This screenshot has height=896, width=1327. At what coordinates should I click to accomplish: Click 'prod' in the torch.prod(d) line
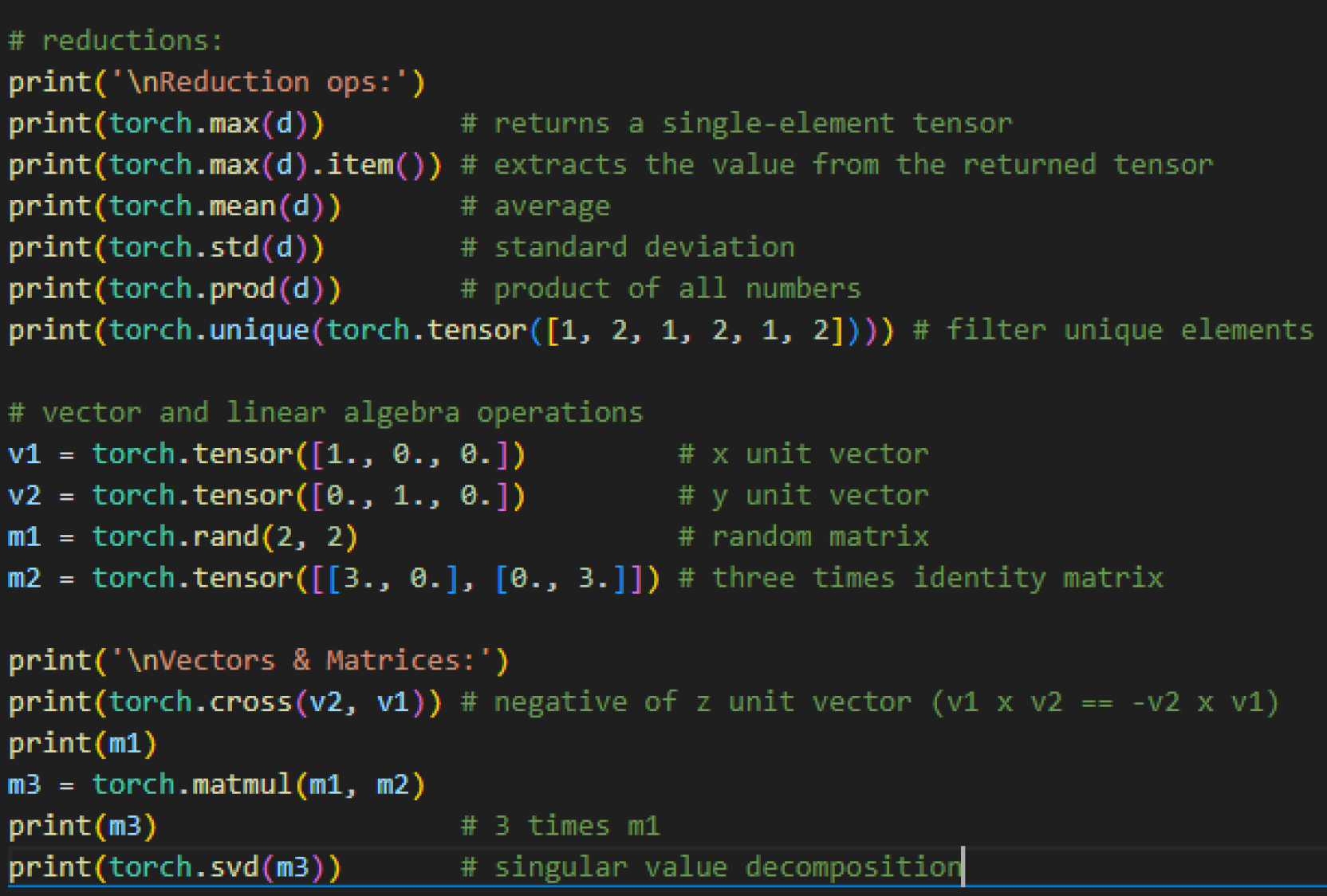(242, 289)
